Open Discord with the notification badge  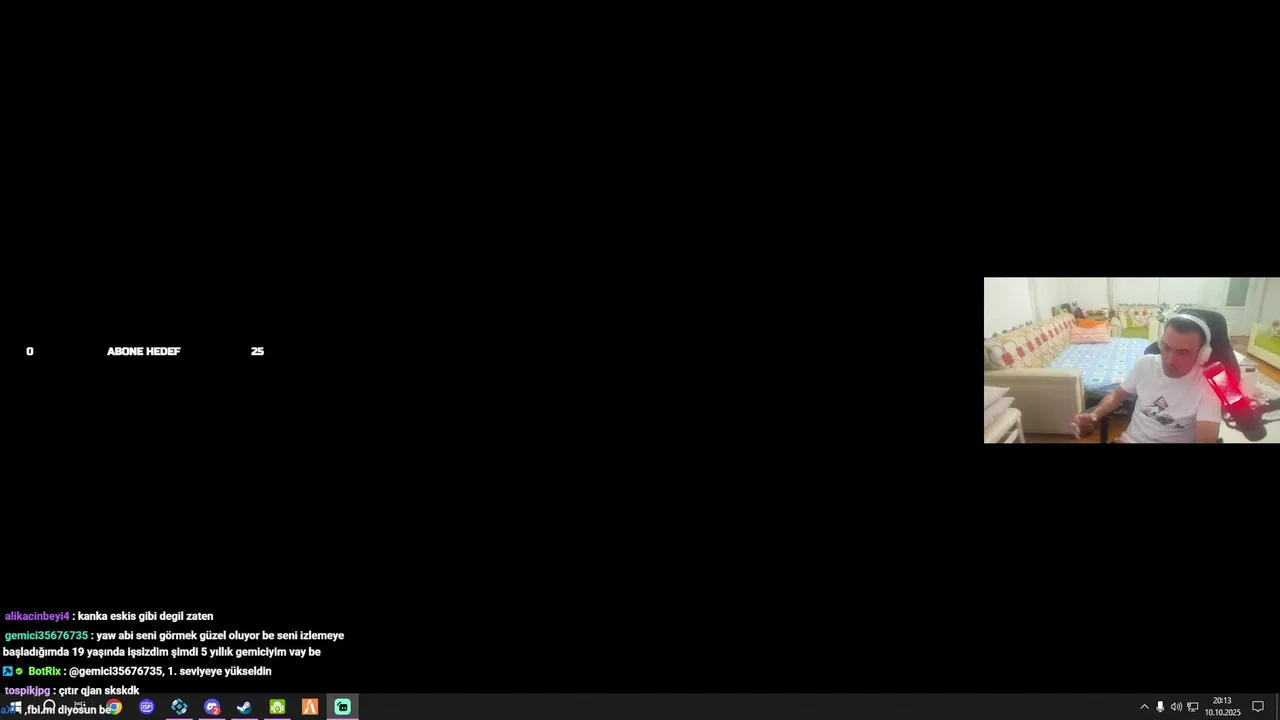(x=212, y=707)
